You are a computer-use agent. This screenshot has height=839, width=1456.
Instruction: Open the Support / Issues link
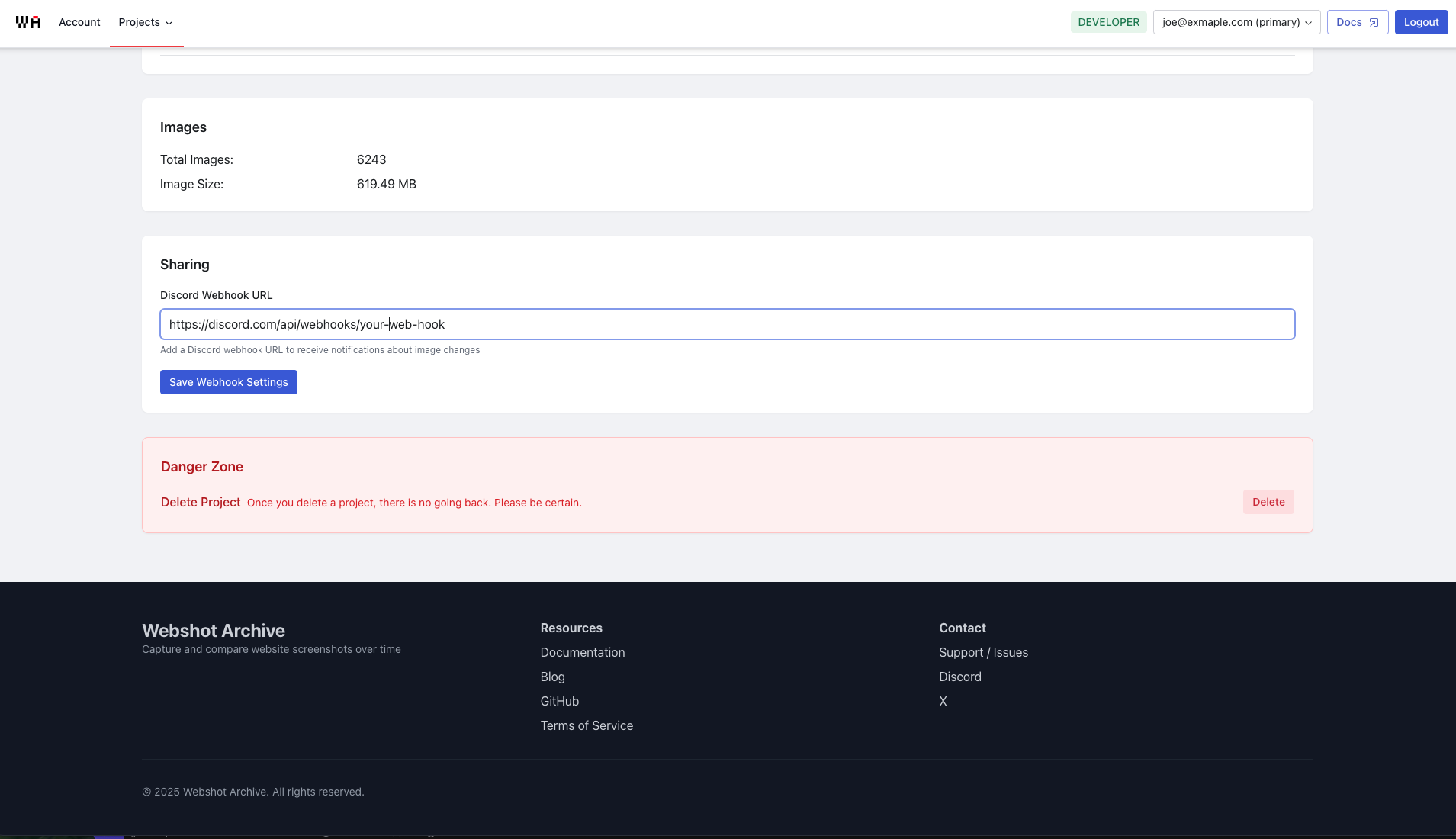point(983,652)
